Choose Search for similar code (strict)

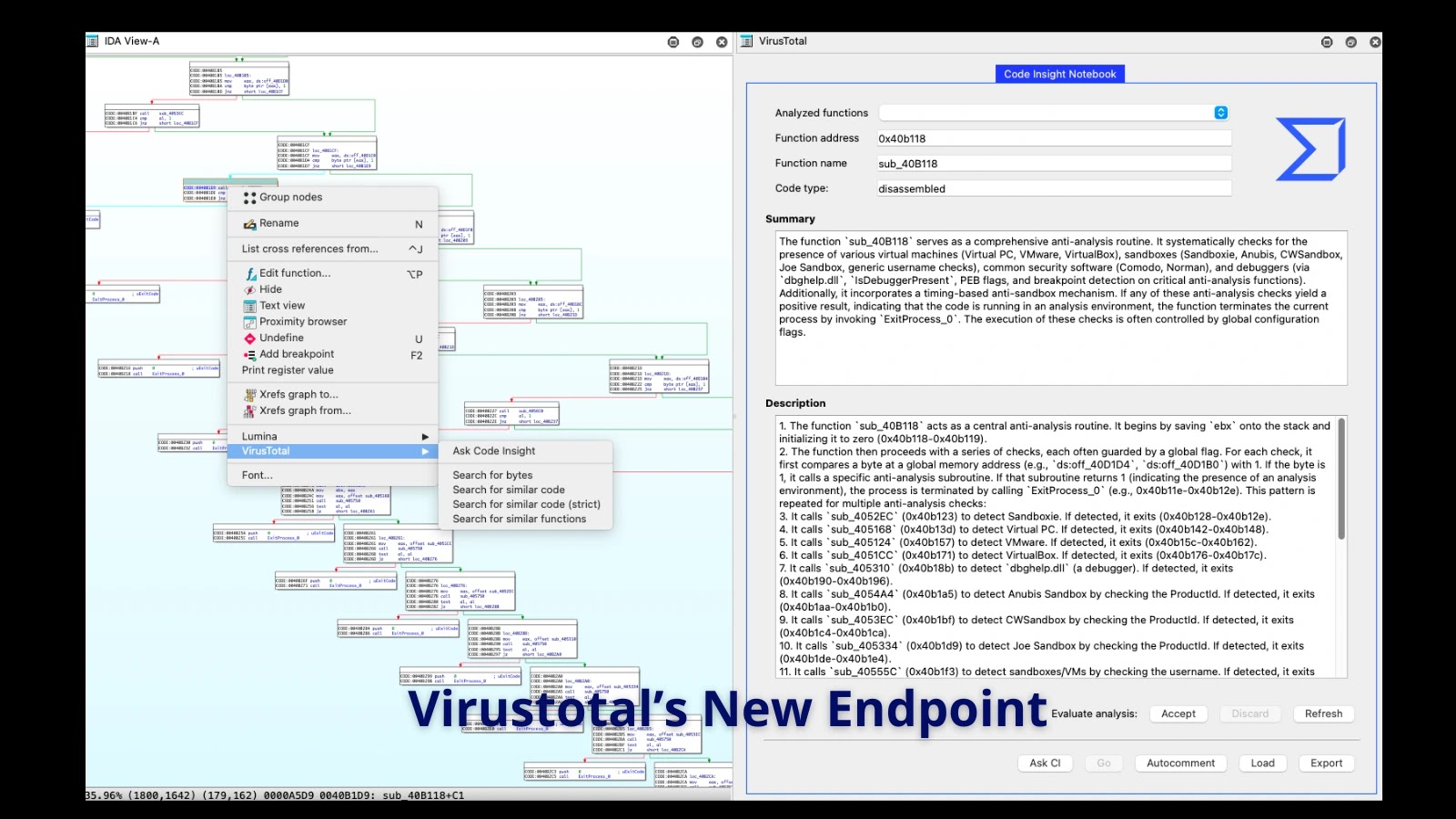tap(526, 504)
